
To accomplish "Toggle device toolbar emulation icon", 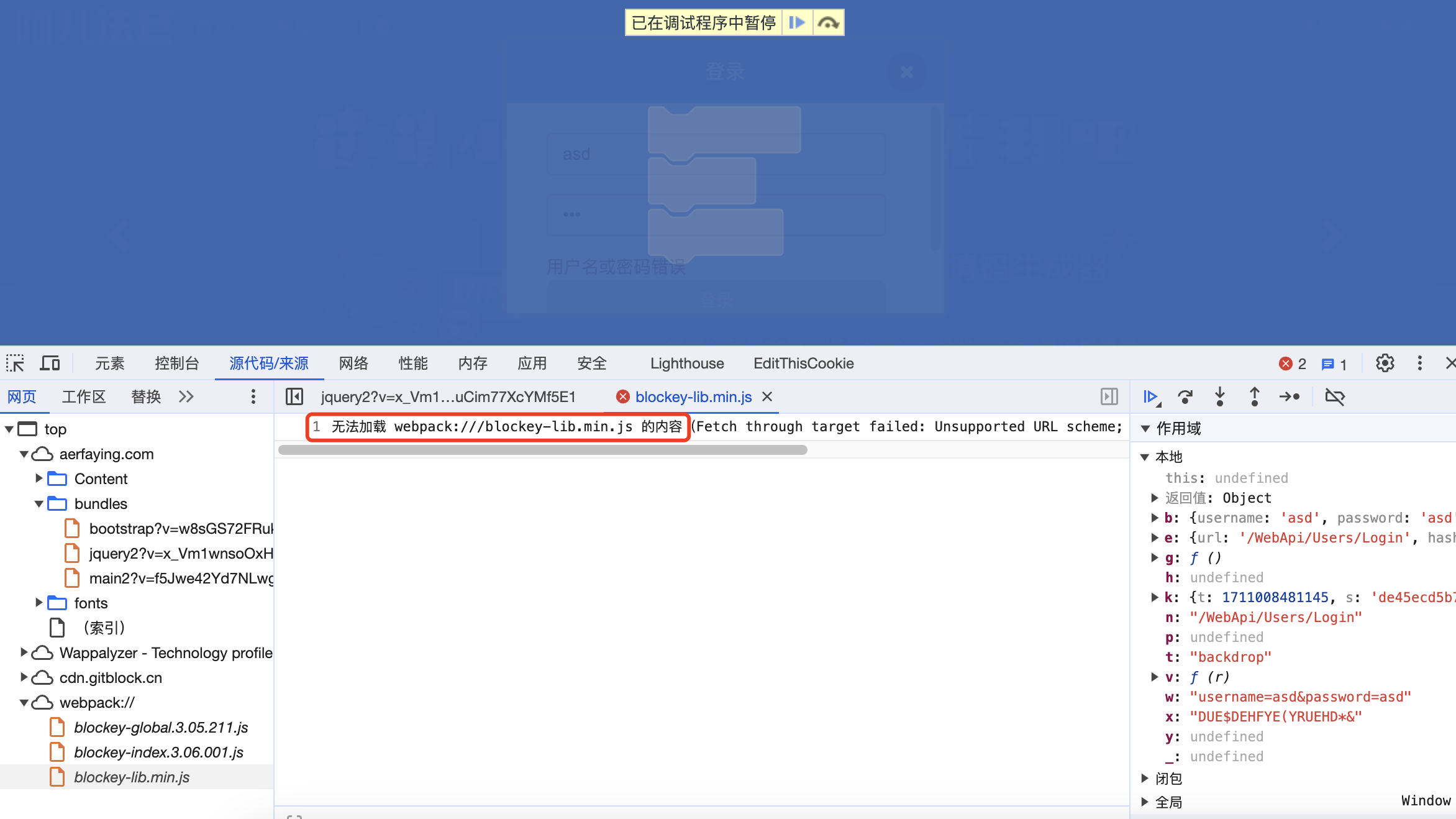I will click(50, 364).
